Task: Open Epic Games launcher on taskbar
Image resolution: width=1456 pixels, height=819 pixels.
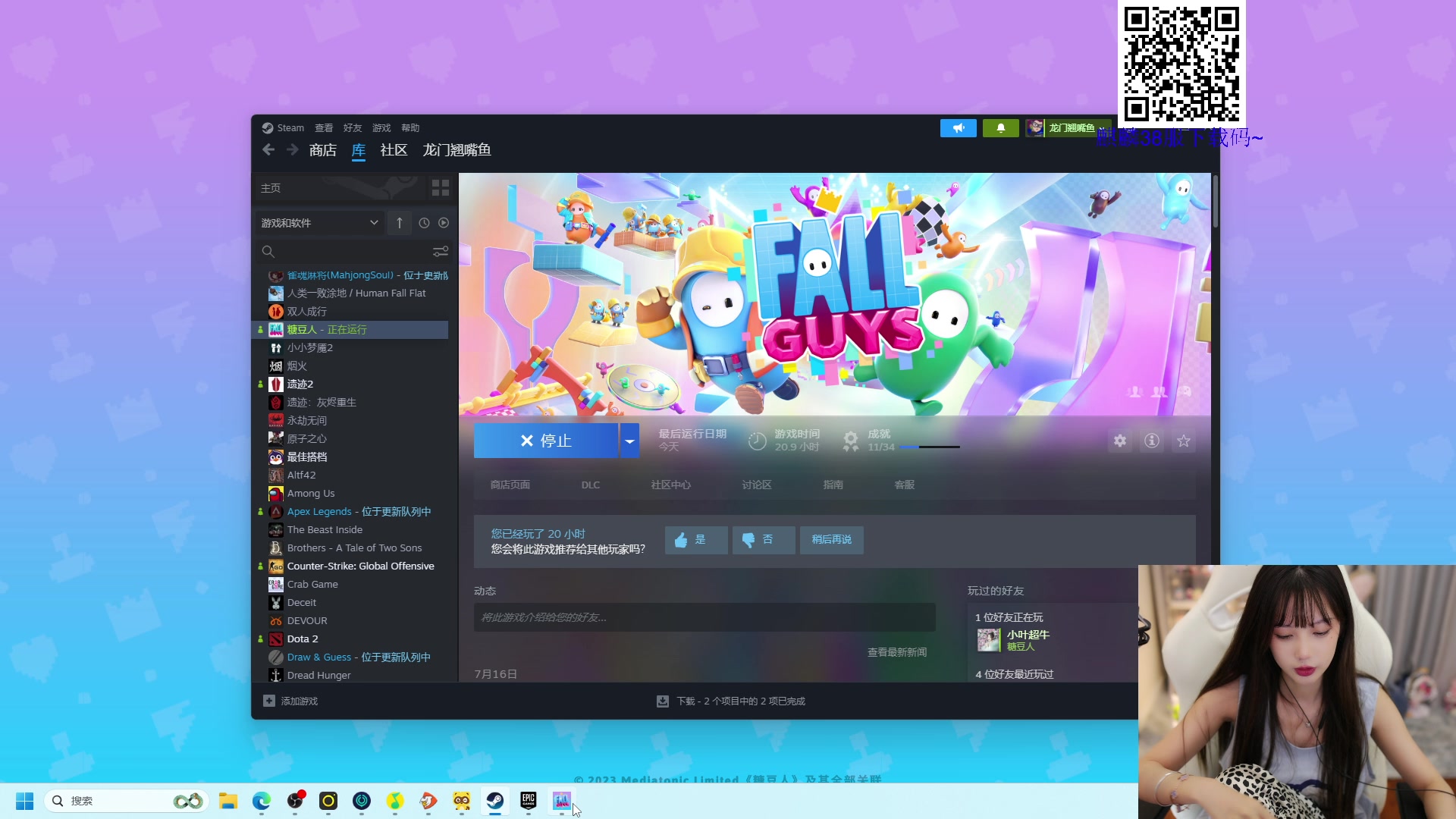Action: click(x=529, y=801)
